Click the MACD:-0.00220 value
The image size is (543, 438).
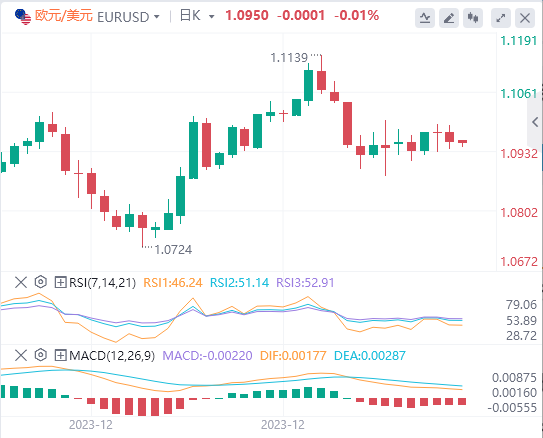tap(207, 356)
